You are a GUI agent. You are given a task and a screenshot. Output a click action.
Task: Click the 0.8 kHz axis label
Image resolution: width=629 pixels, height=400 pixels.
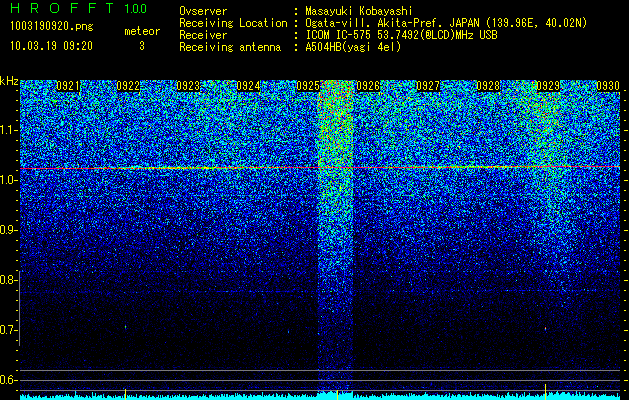pos(8,280)
